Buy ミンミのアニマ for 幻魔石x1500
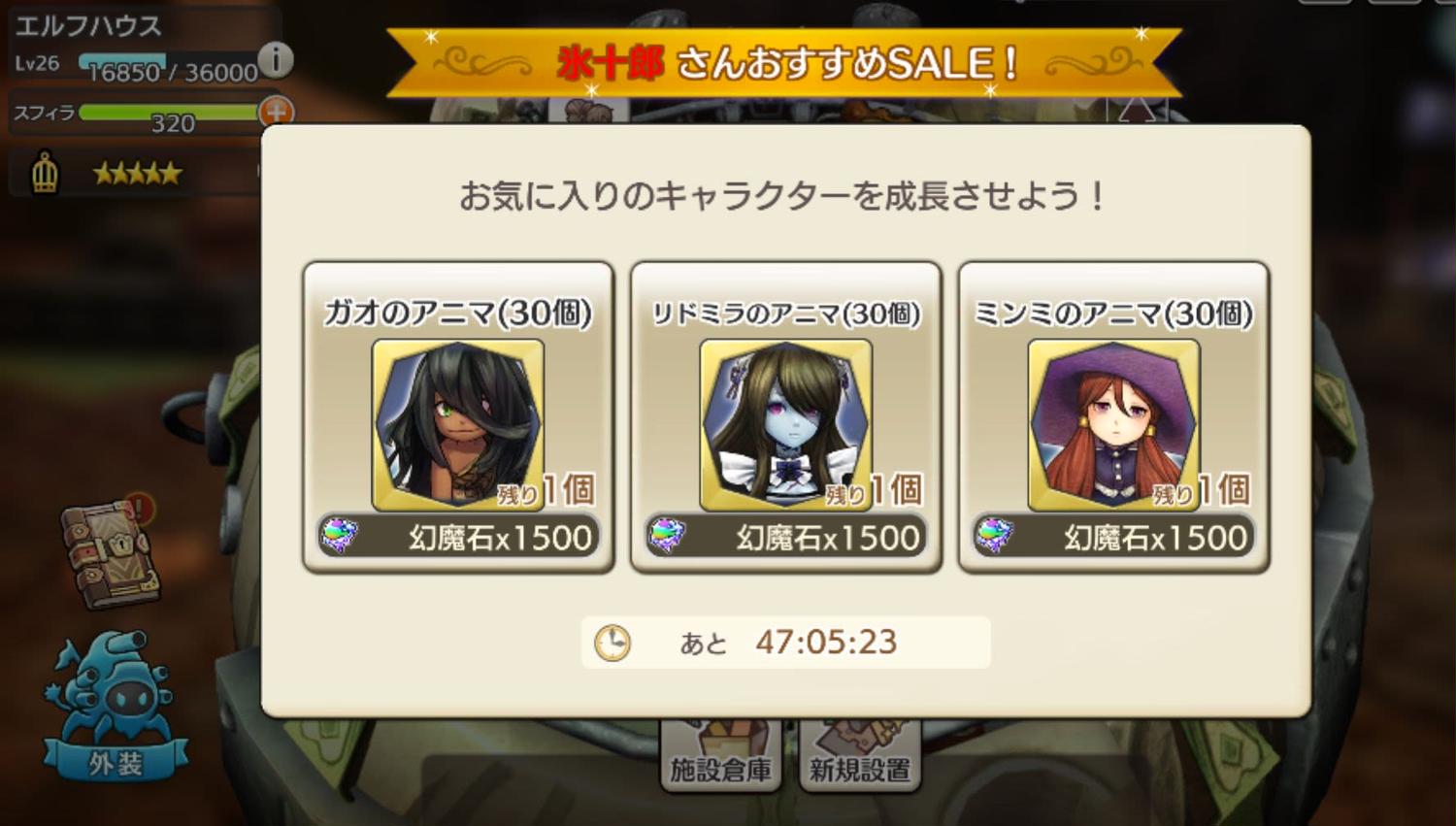1456x826 pixels. 1114,537
